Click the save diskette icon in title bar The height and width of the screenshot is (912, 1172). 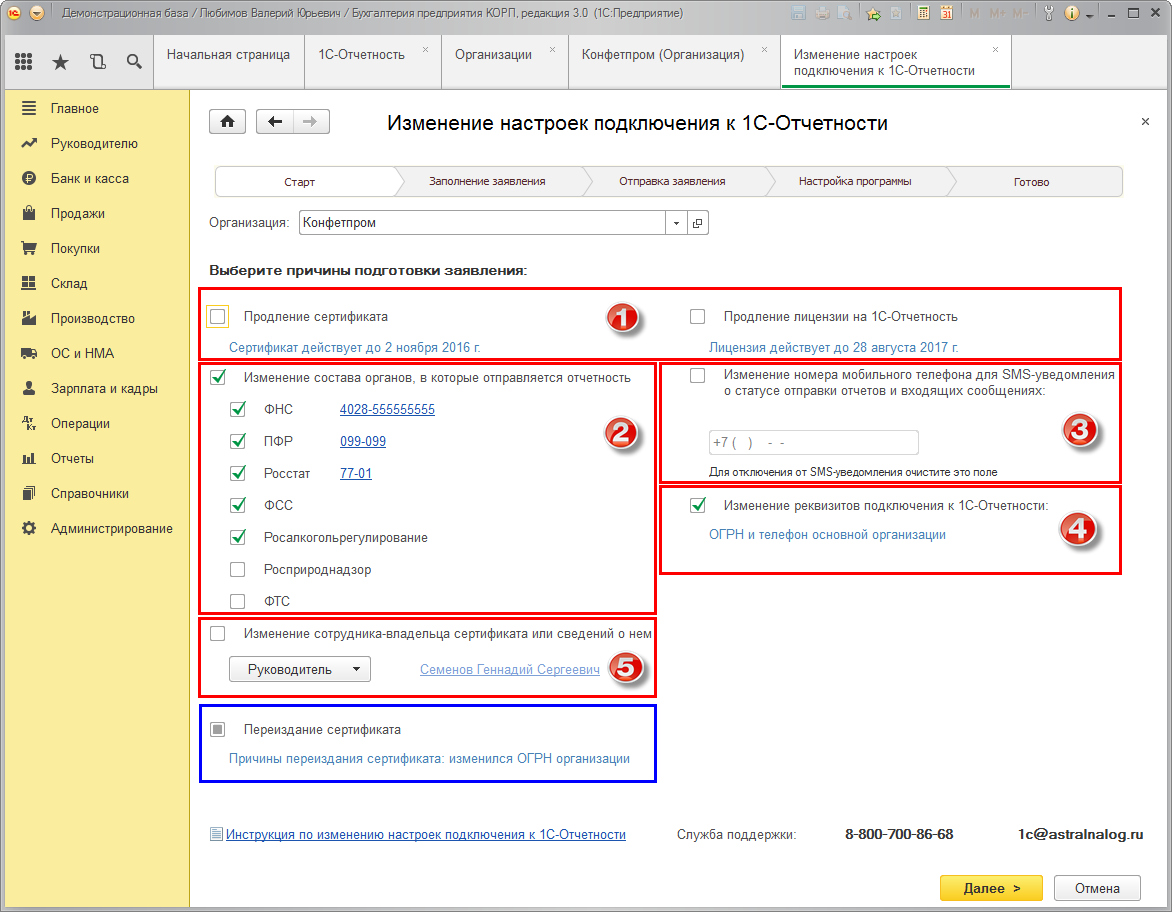point(798,13)
